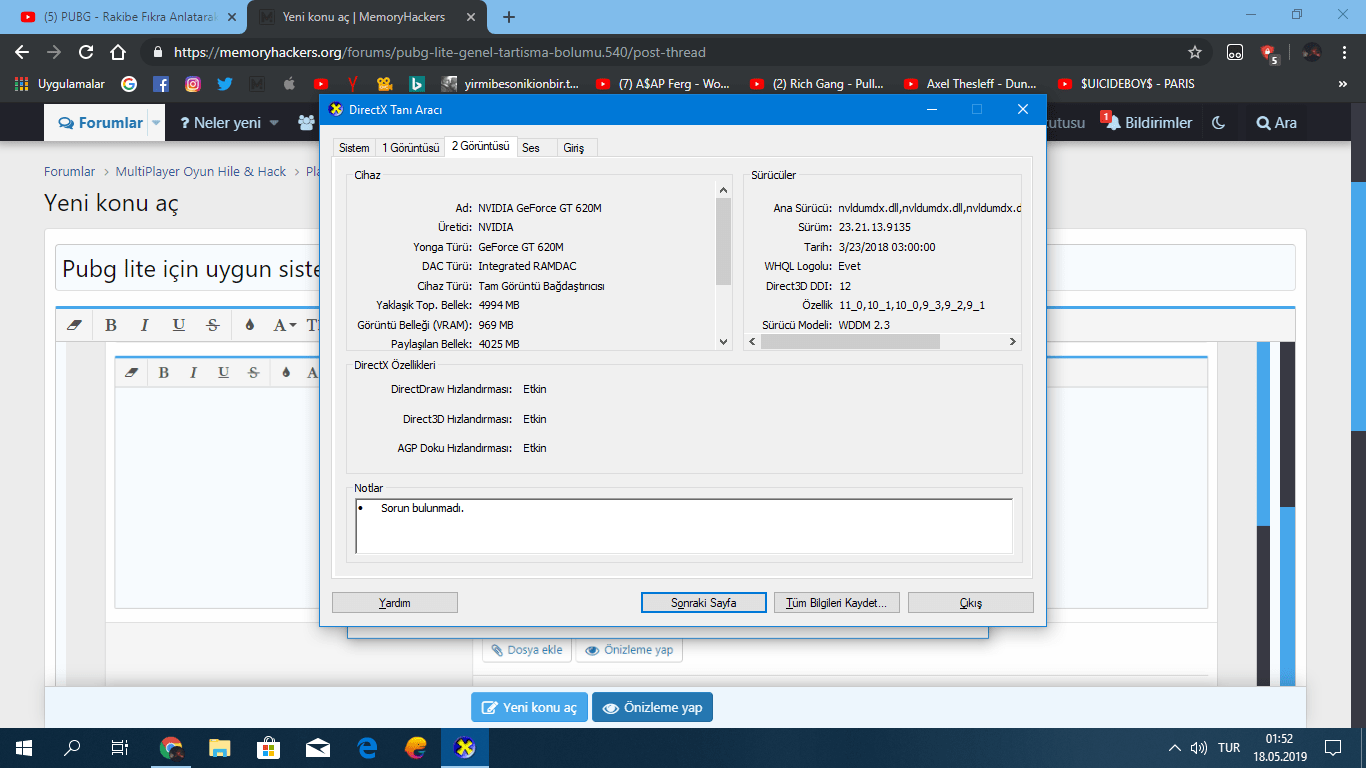Click the Çıkış button
The width and height of the screenshot is (1366, 768).
970,603
